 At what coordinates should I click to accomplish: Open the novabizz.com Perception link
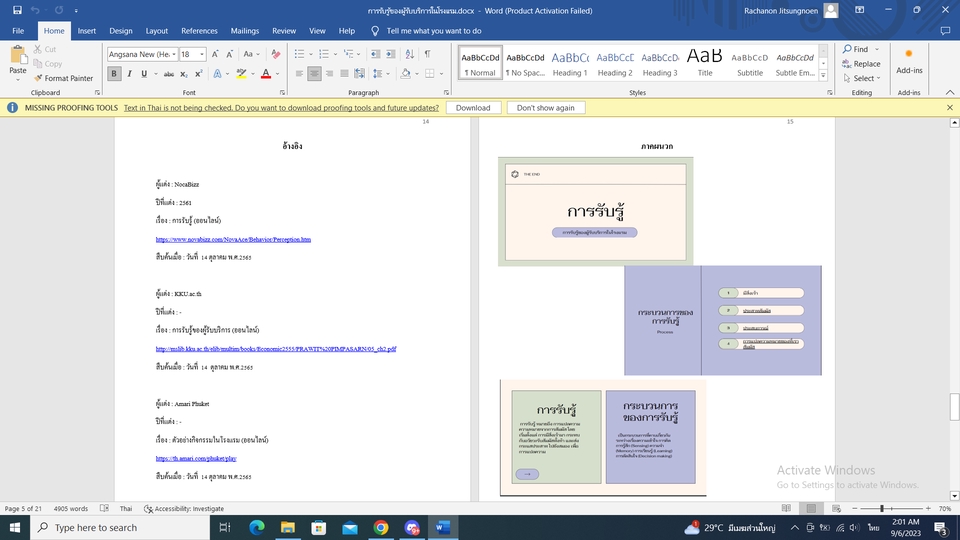pyautogui.click(x=233, y=239)
